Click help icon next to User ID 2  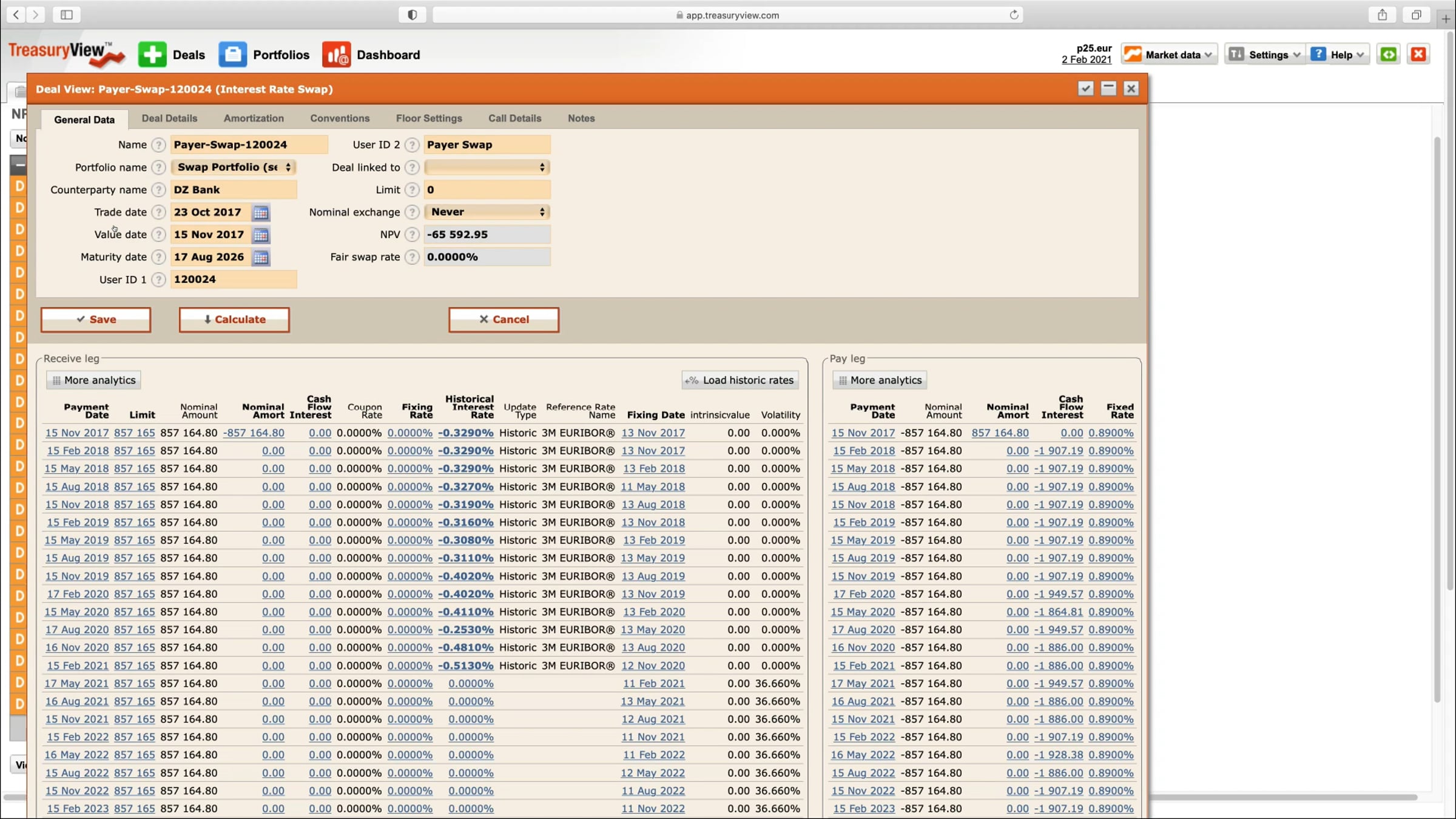click(x=412, y=145)
